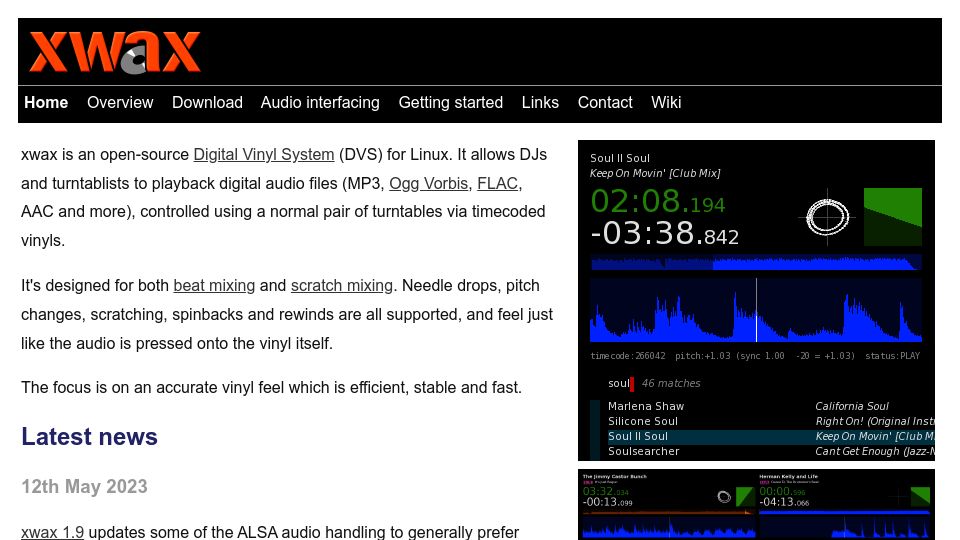Open the Ogg Vorbis link

coord(429,184)
